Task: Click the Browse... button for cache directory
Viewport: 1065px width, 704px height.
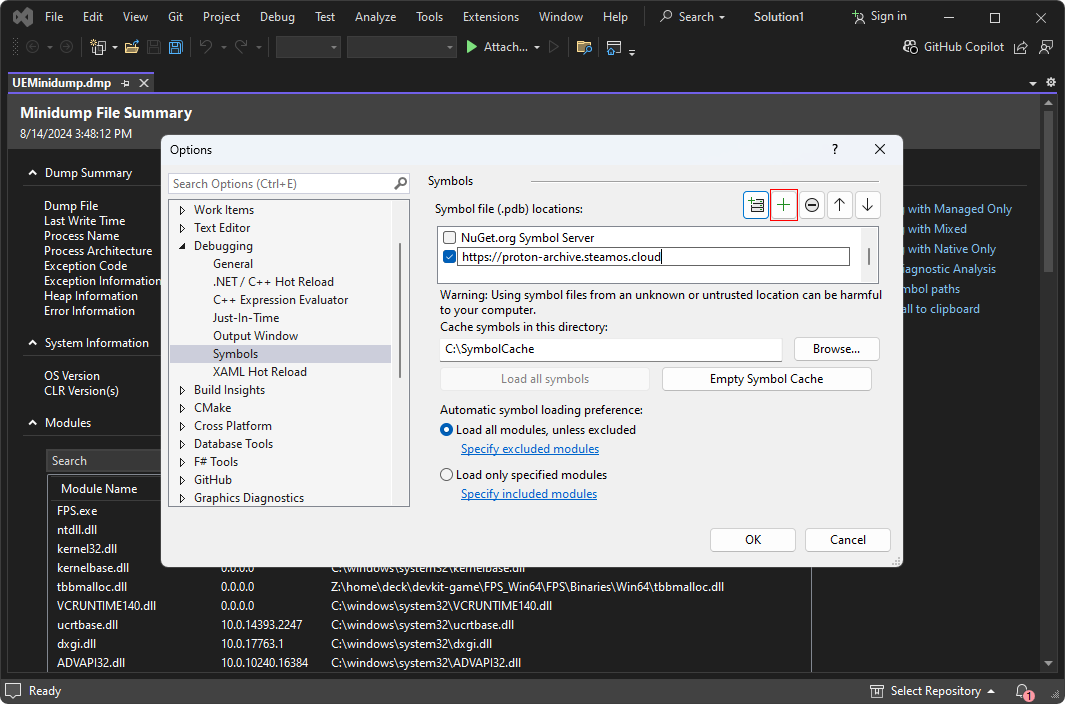Action: point(836,349)
